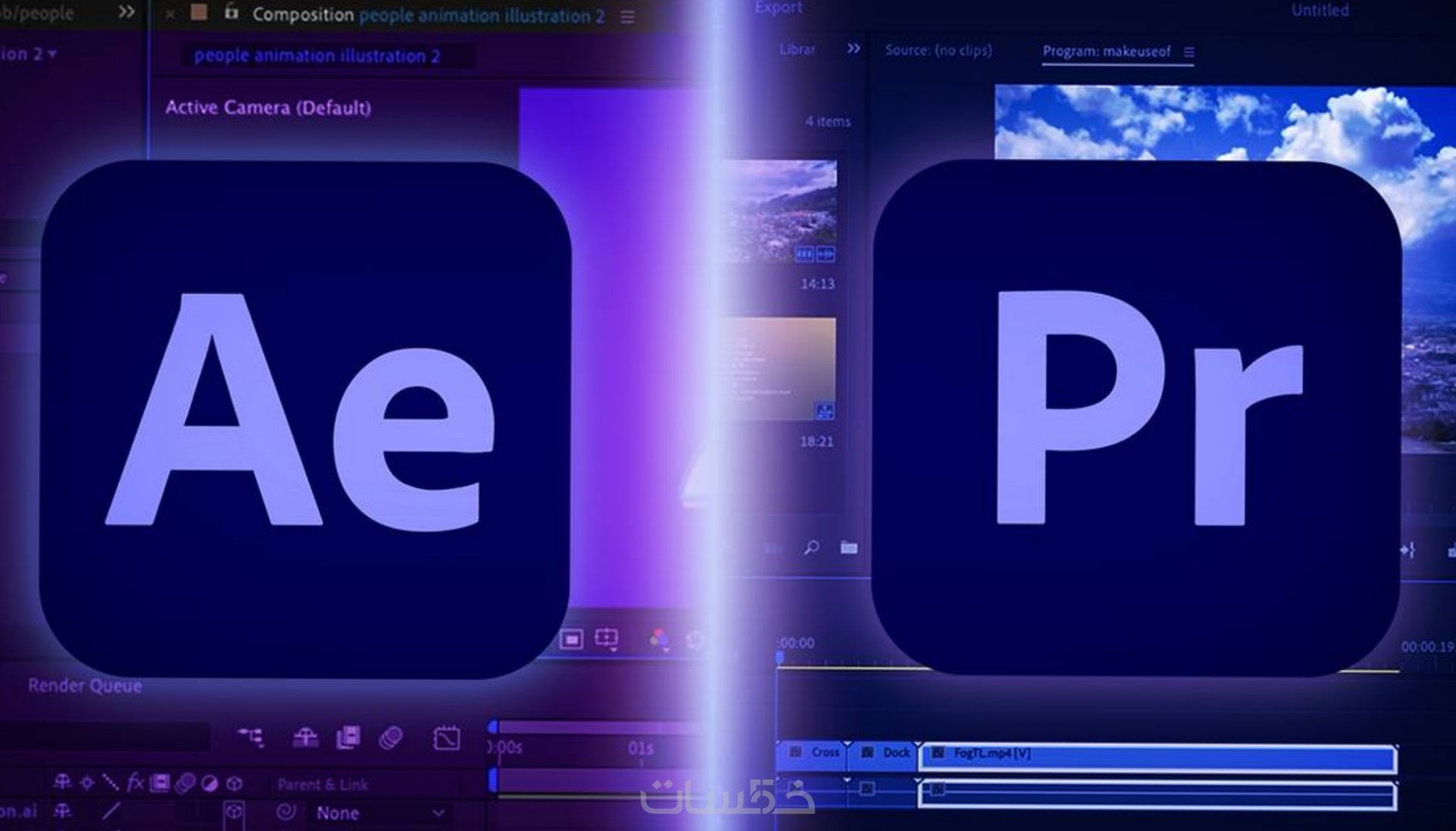The height and width of the screenshot is (831, 1456).
Task: Click the 3D layer cube icon in column header
Action: (234, 783)
